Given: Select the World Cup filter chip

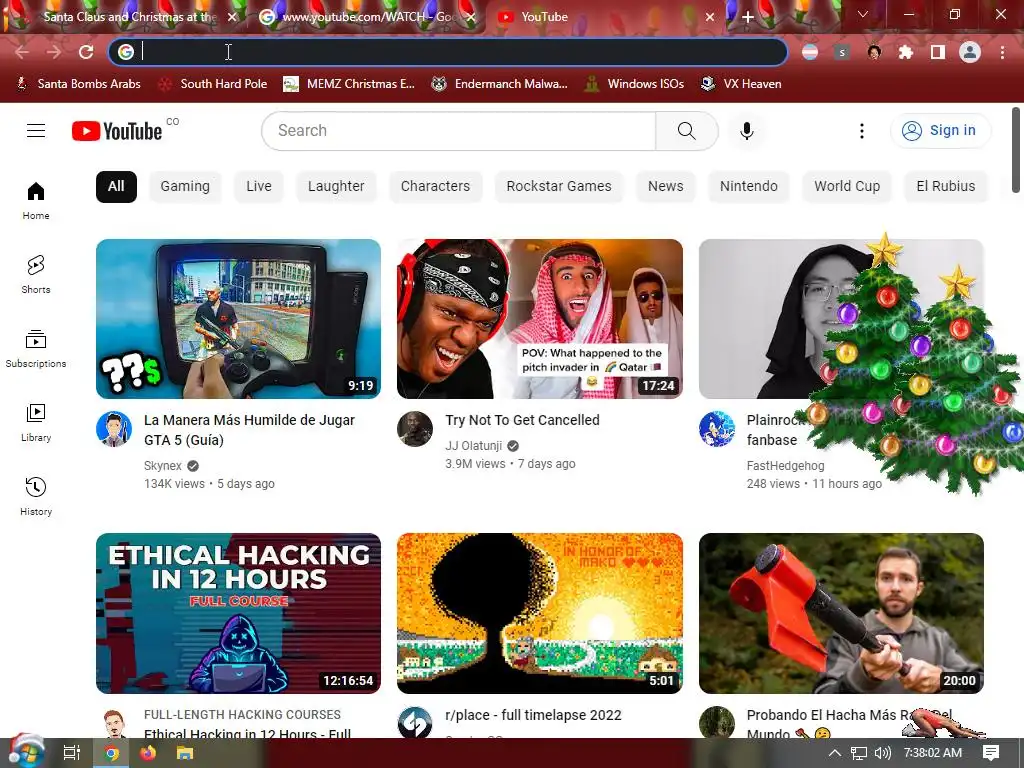Looking at the screenshot, I should click(847, 186).
